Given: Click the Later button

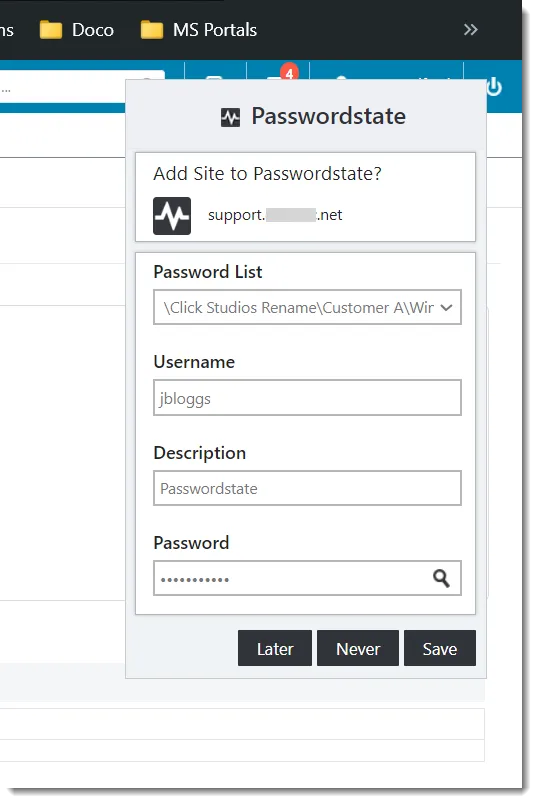Looking at the screenshot, I should (275, 648).
